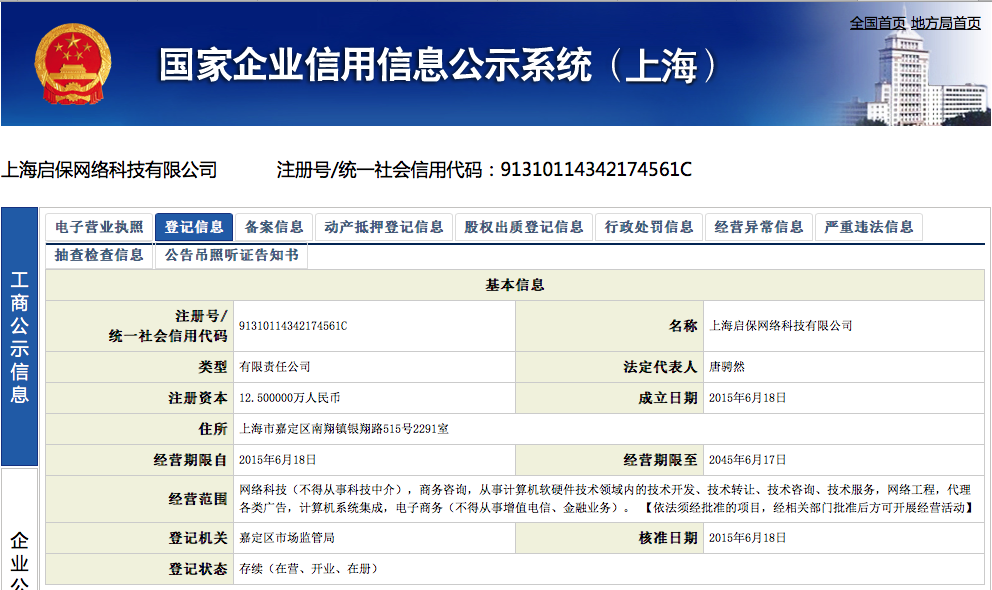Switch to the 抽查检查信息 tab
This screenshot has height=590, width=992.
(99, 255)
